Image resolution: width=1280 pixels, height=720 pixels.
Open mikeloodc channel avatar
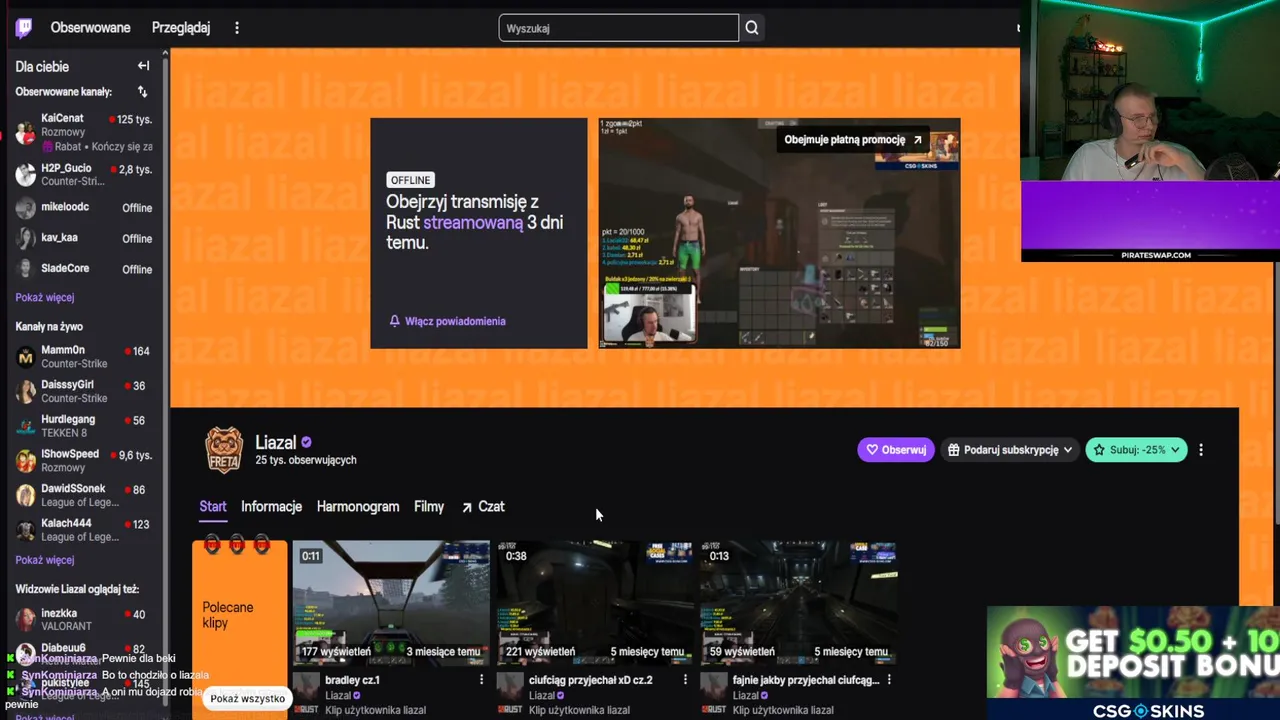[26, 208]
